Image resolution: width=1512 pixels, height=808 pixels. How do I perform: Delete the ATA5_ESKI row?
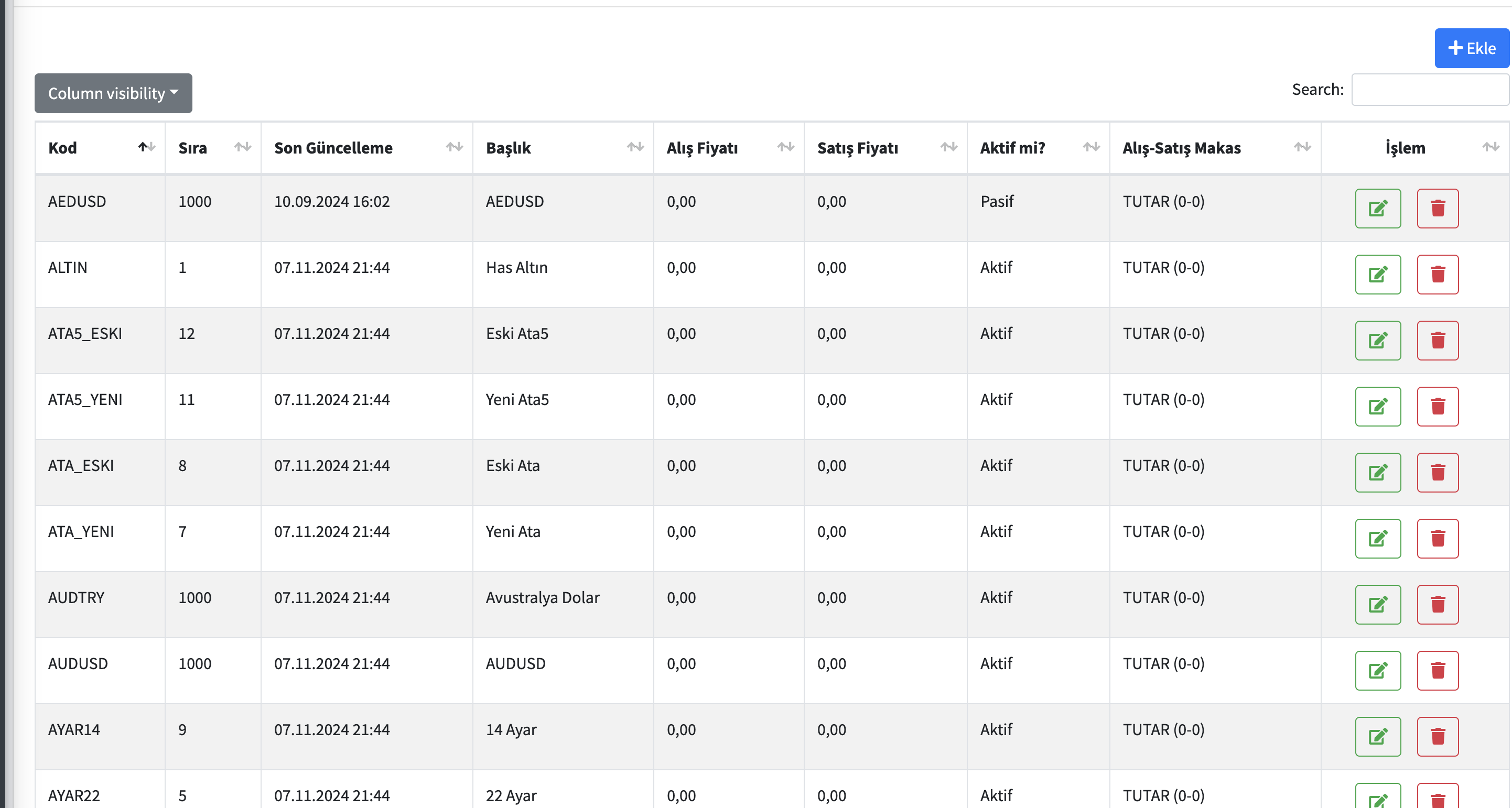1438,340
